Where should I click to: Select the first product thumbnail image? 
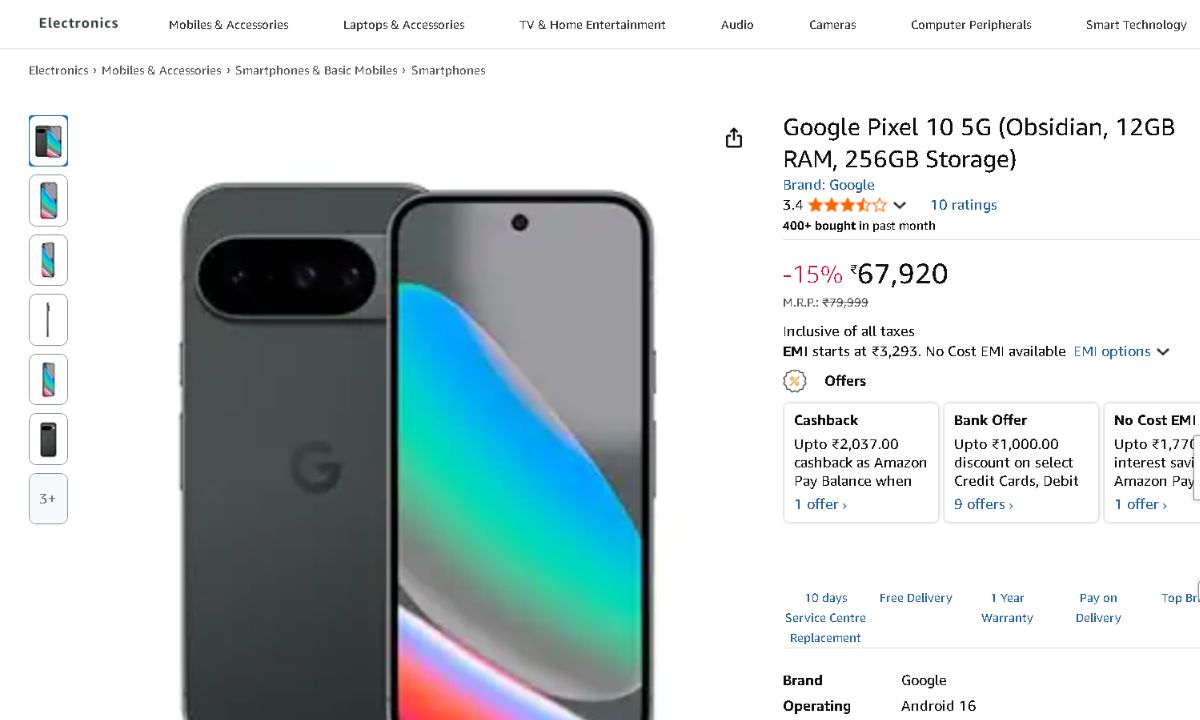[x=48, y=141]
